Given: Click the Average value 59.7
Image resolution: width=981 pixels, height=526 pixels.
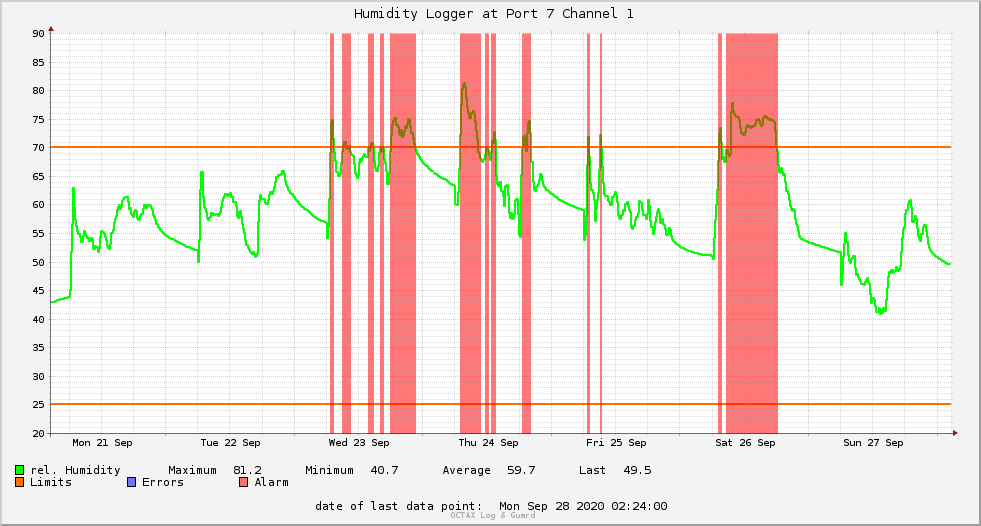Looking at the screenshot, I should point(521,470).
